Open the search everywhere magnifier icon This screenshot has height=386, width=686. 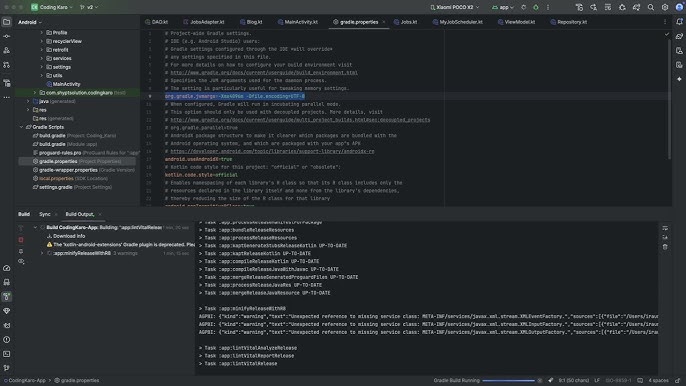click(651, 7)
